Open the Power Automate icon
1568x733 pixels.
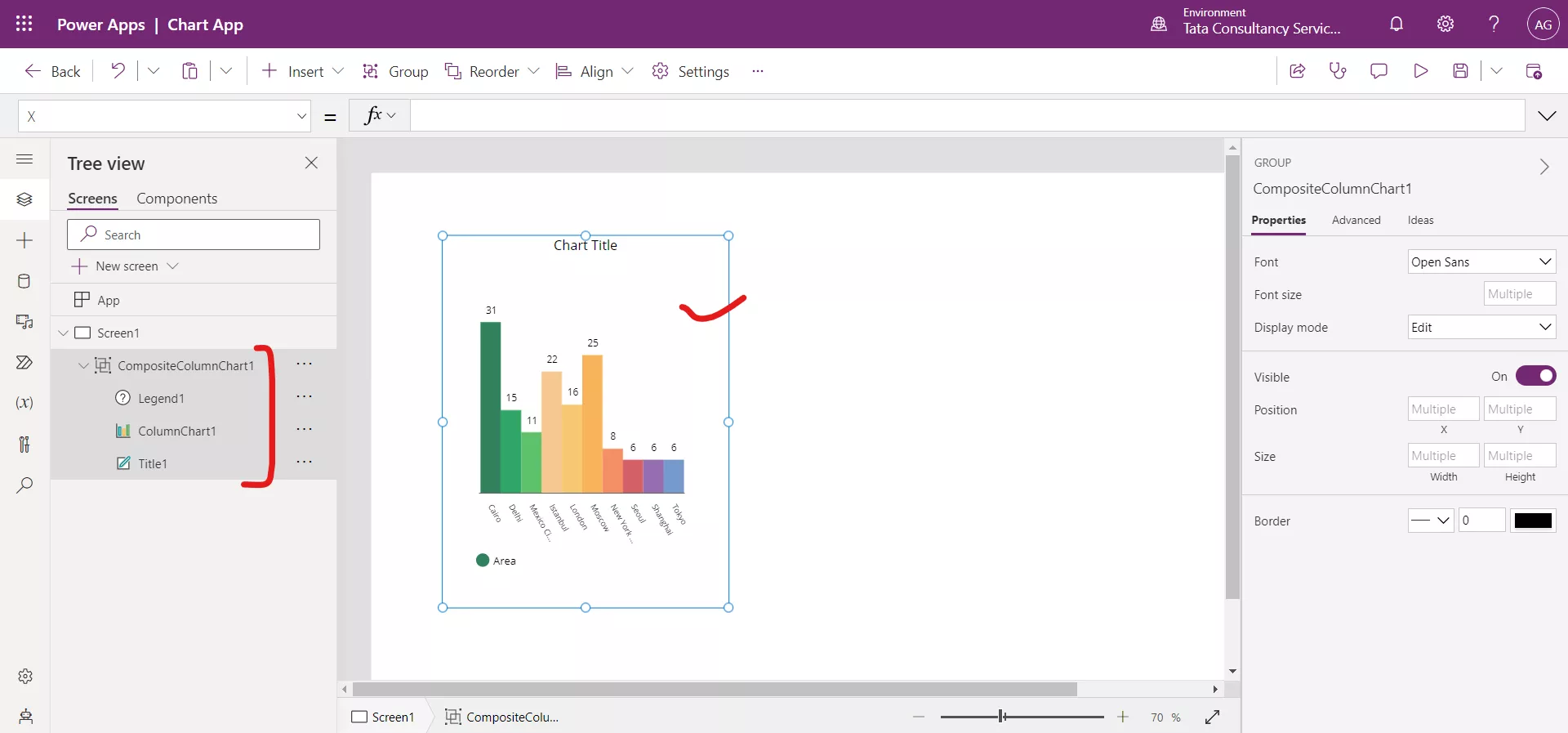click(x=24, y=363)
